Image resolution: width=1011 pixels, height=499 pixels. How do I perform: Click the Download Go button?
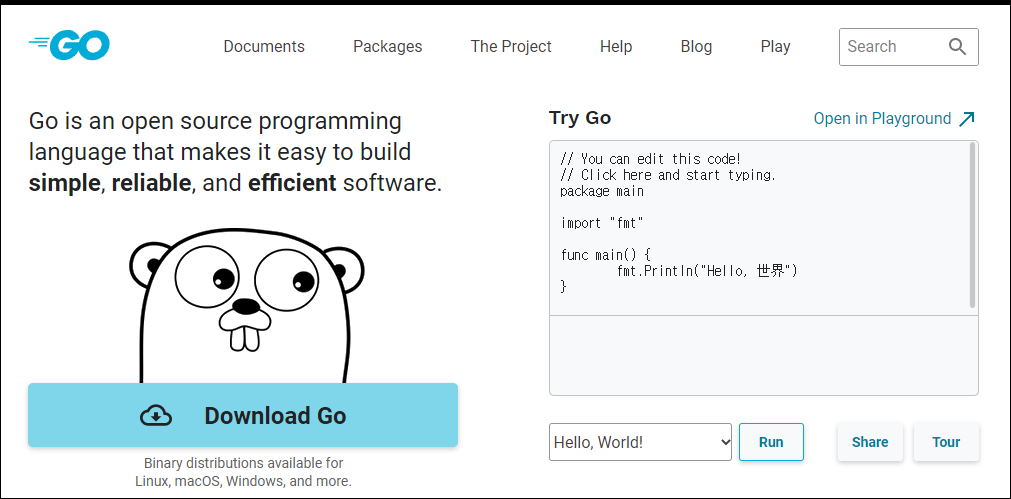(243, 415)
